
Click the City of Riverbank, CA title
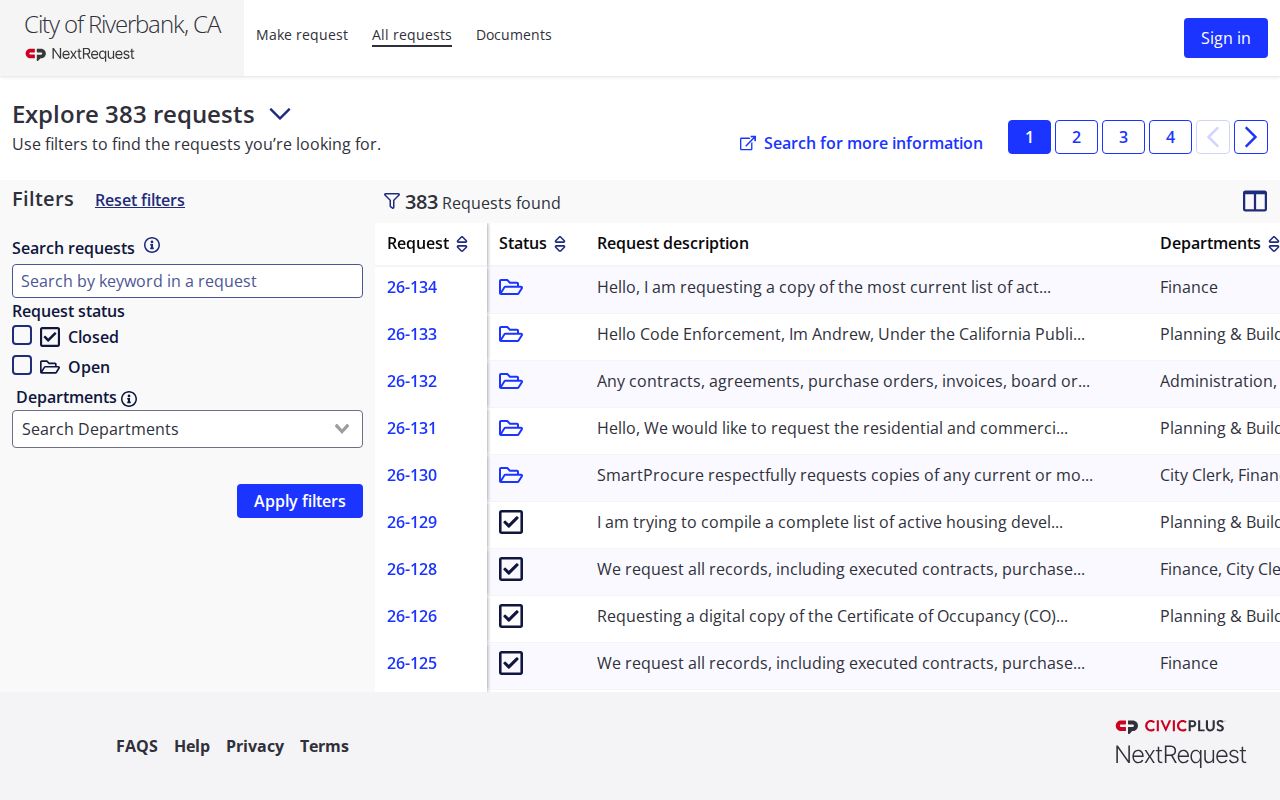122,25
